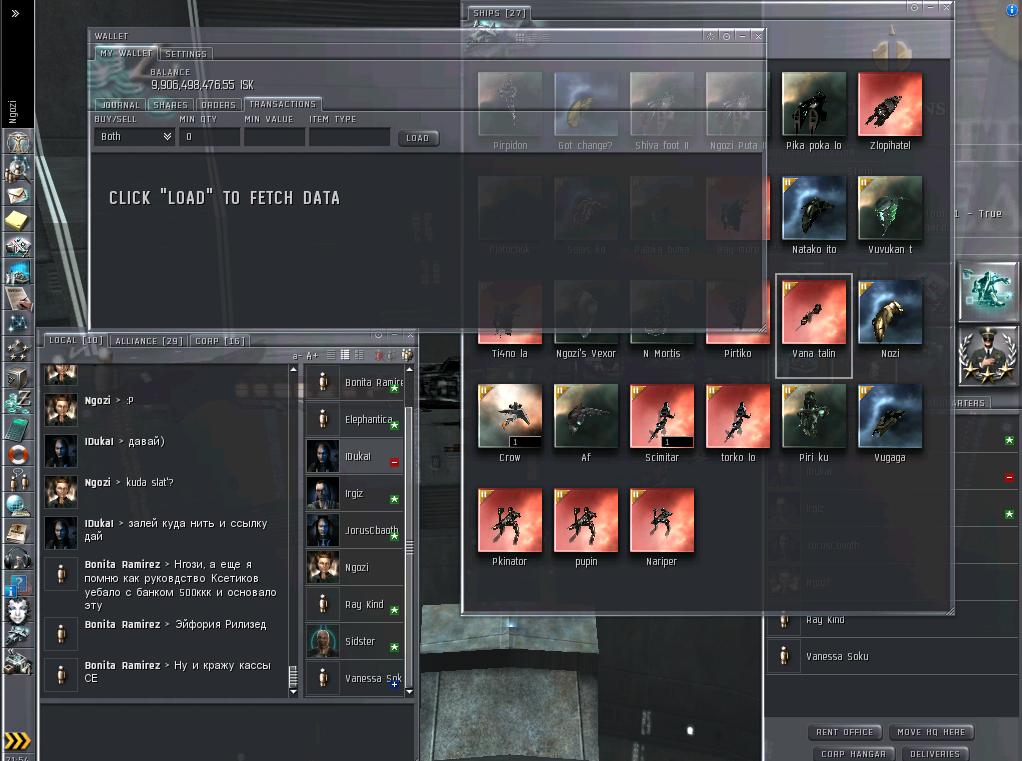Click the member list scroll-down arrow
The width and height of the screenshot is (1022, 761).
[x=409, y=692]
